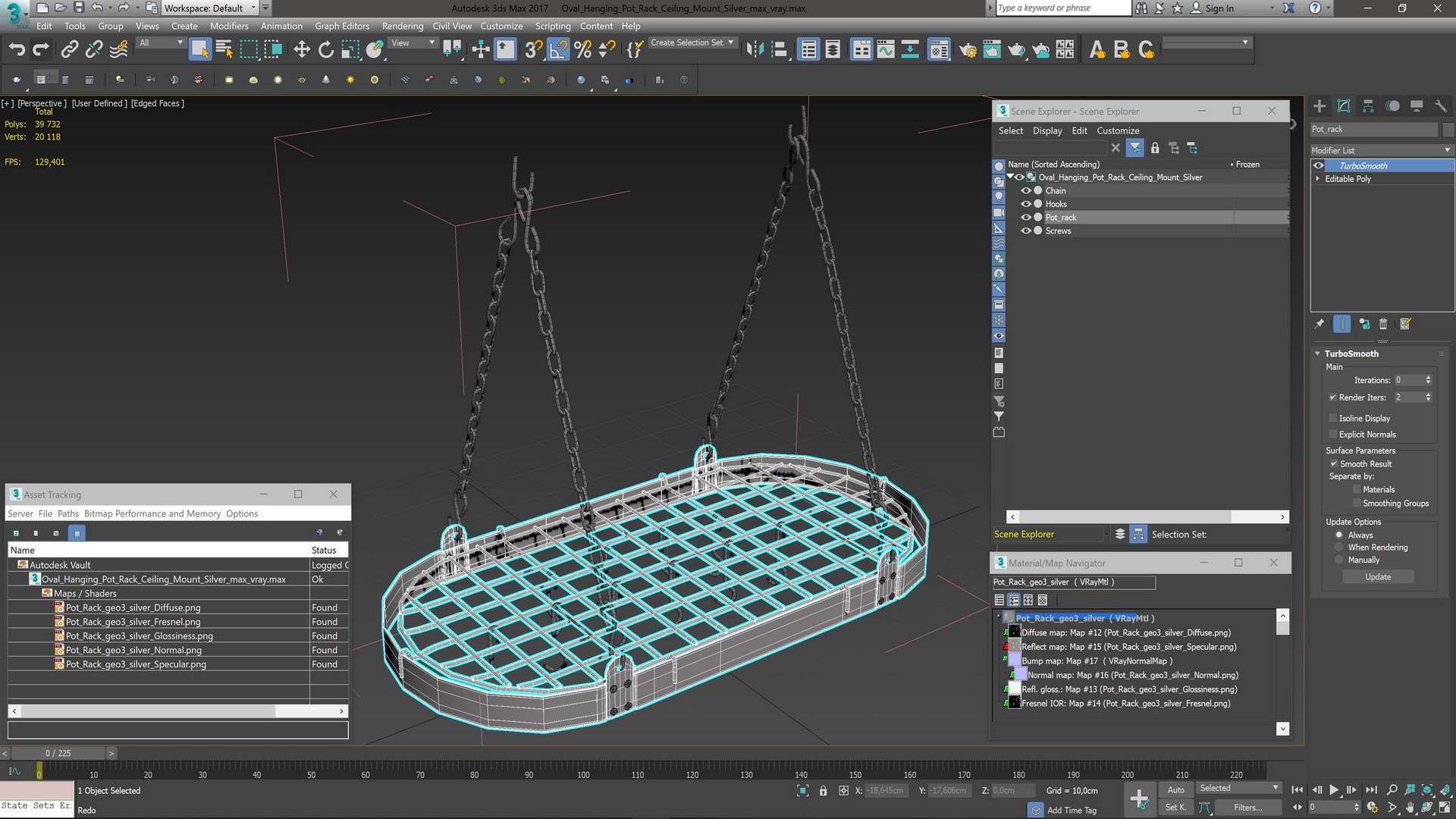The height and width of the screenshot is (819, 1456).
Task: Select the Move tool in main toolbar
Action: click(302, 50)
